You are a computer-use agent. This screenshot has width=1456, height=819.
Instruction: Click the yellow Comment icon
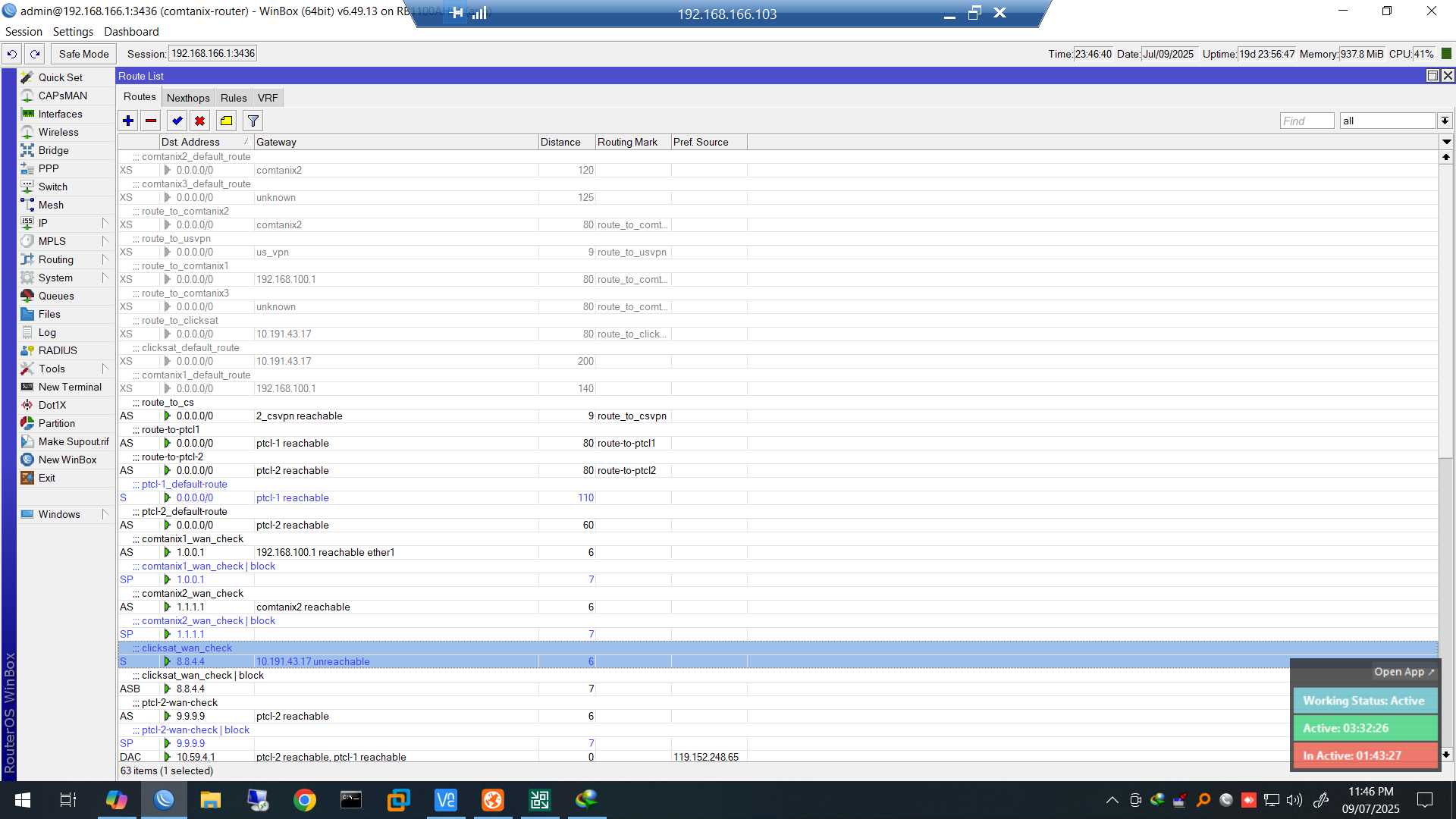tap(227, 121)
